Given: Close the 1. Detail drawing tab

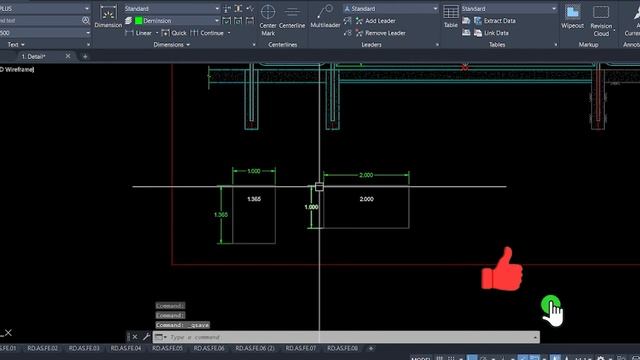Looking at the screenshot, I should point(68,56).
